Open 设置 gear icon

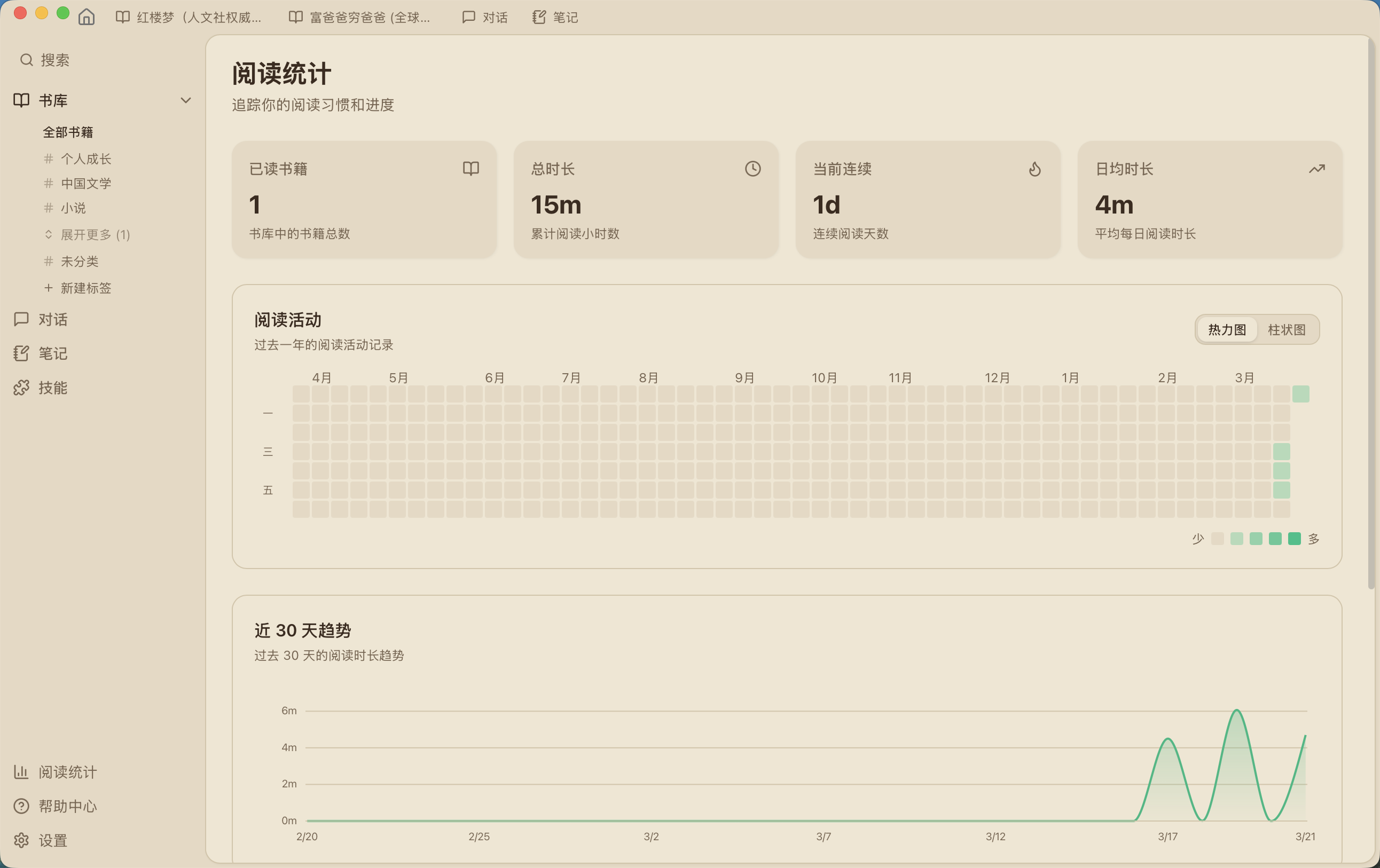[21, 840]
